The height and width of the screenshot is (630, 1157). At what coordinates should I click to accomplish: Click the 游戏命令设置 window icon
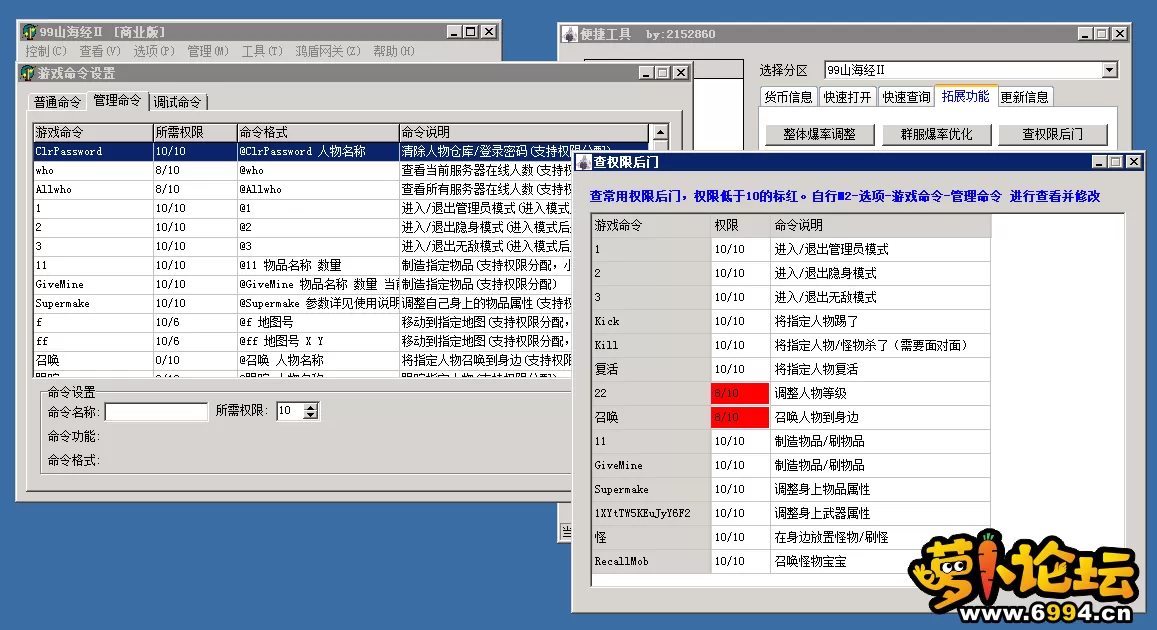pos(27,73)
